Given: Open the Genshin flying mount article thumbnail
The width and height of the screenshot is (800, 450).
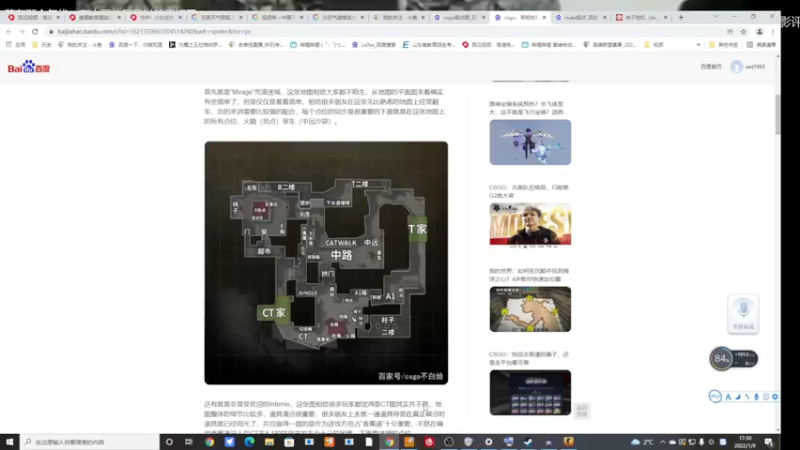Looking at the screenshot, I should click(530, 142).
